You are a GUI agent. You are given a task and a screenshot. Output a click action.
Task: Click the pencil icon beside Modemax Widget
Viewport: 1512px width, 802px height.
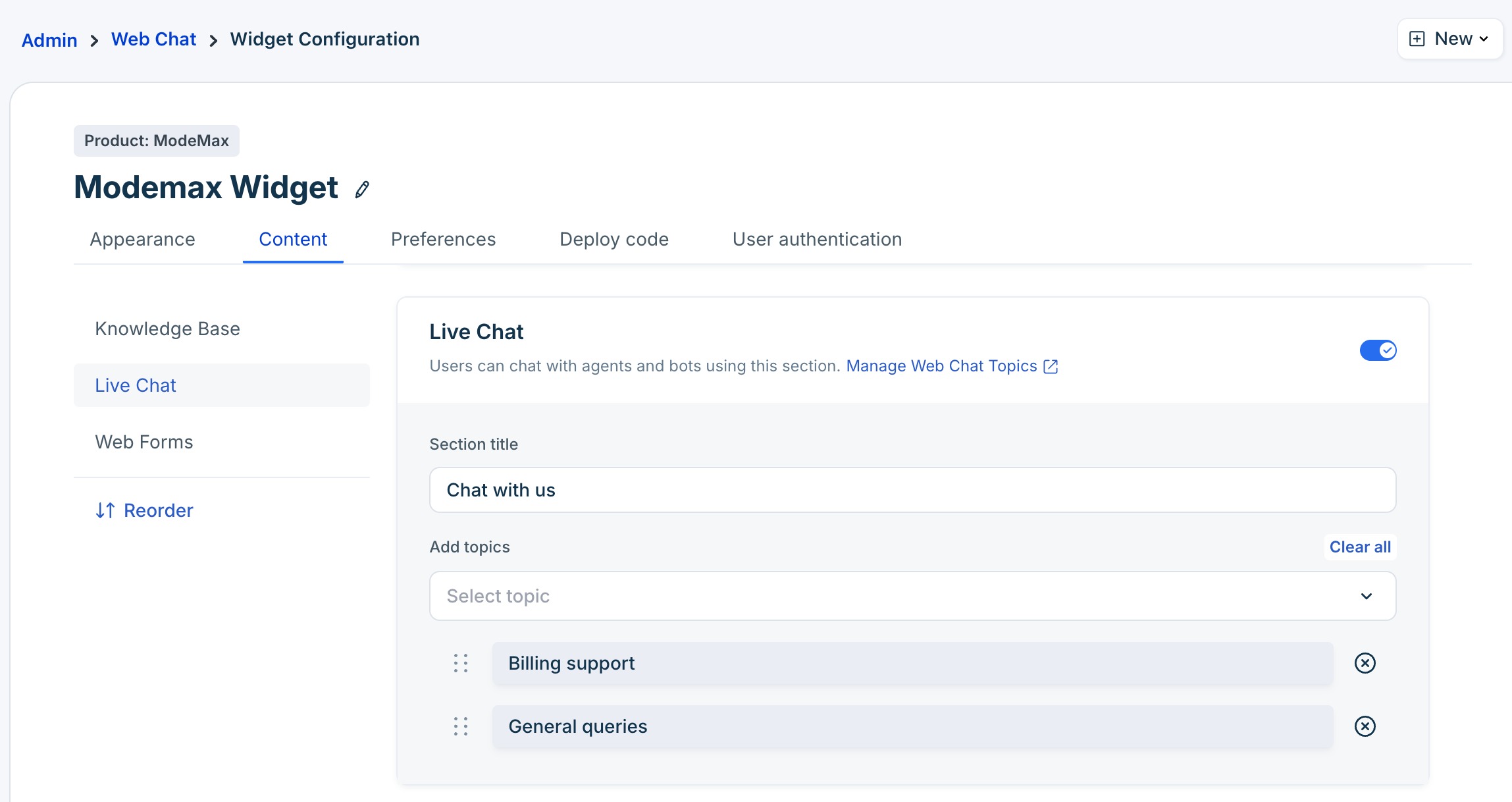point(362,190)
